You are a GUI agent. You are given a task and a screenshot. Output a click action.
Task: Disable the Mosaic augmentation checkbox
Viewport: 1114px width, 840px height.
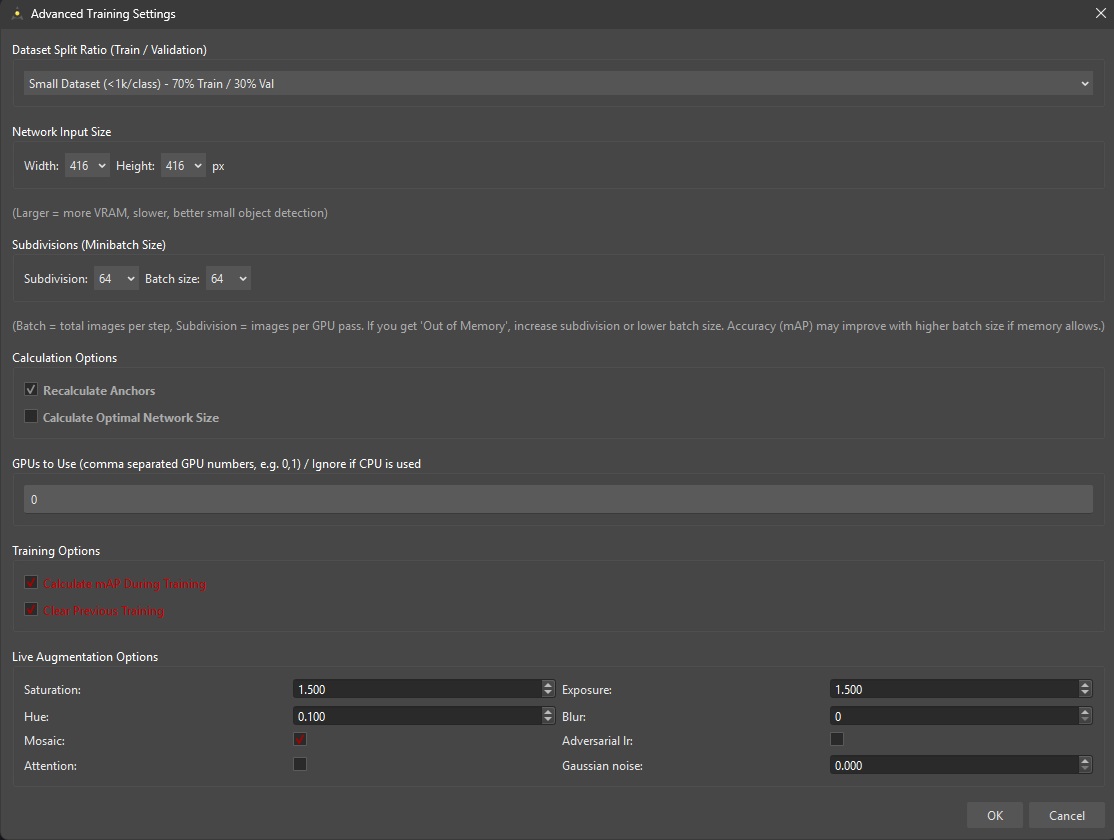pos(299,740)
